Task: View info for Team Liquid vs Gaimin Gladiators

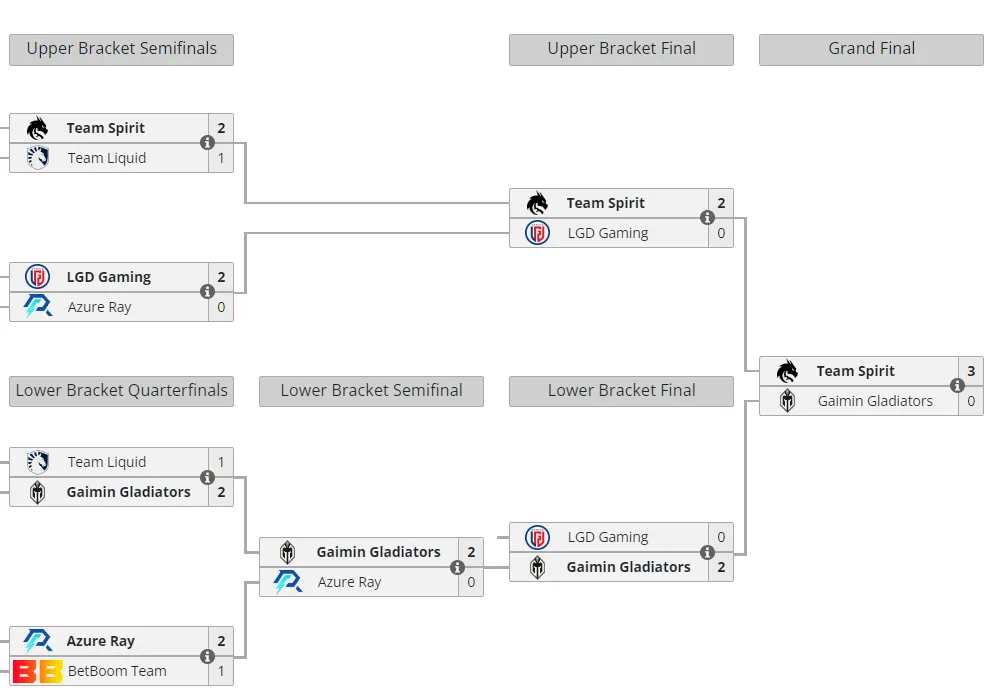Action: [x=207, y=477]
